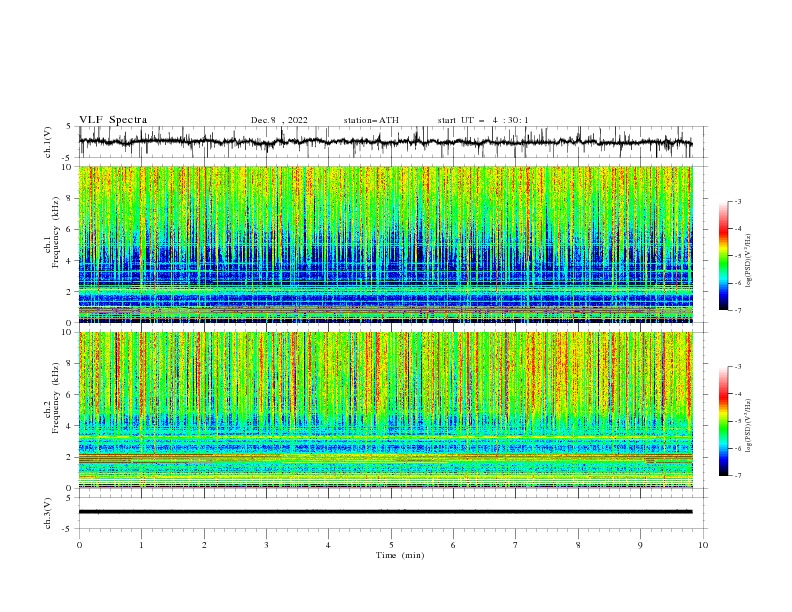The image size is (792, 612).
Task: Click the ch.2 "Frequency (kHz)" axis label
Action: (x=56, y=397)
